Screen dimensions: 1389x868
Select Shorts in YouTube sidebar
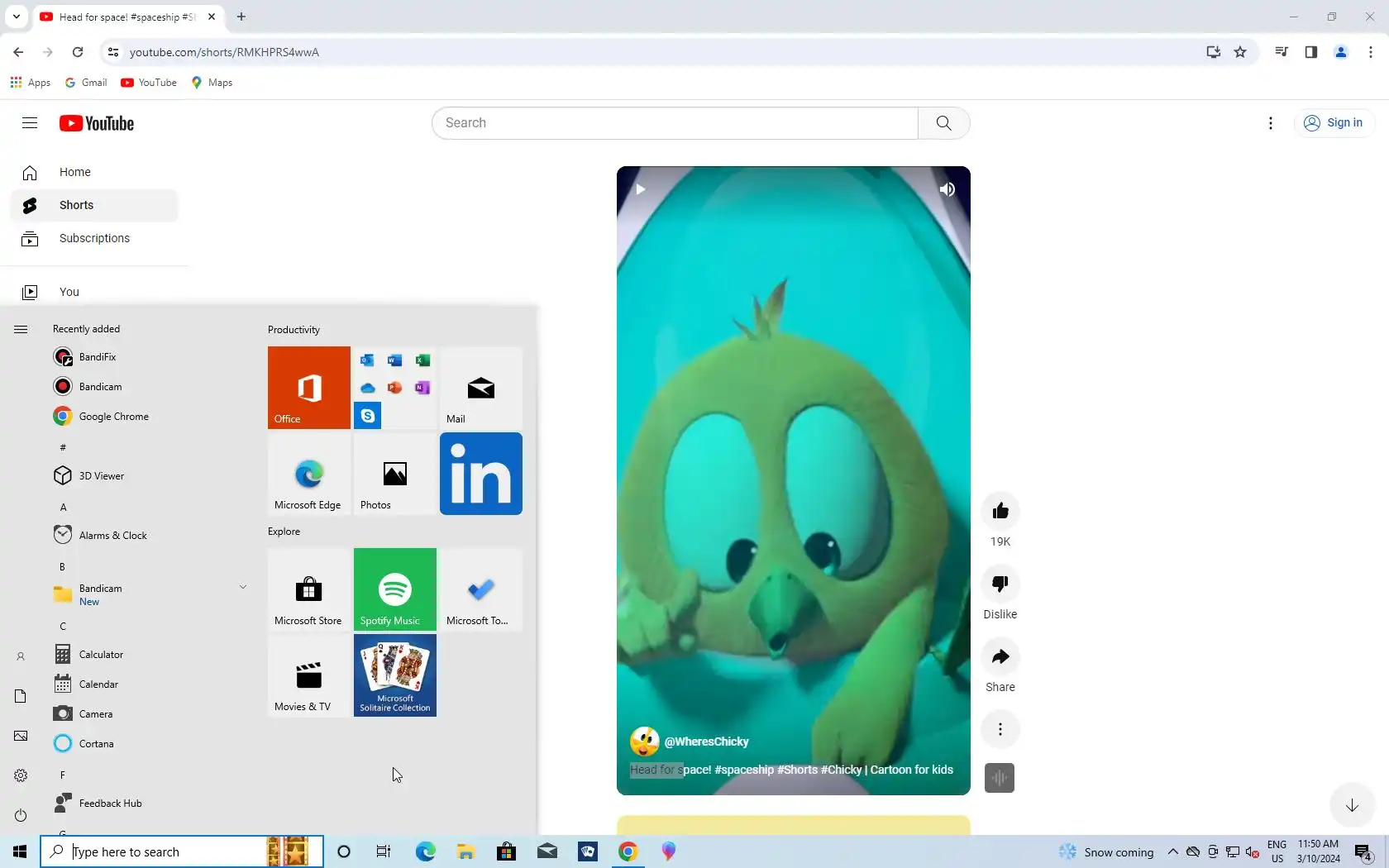pyautogui.click(x=94, y=205)
